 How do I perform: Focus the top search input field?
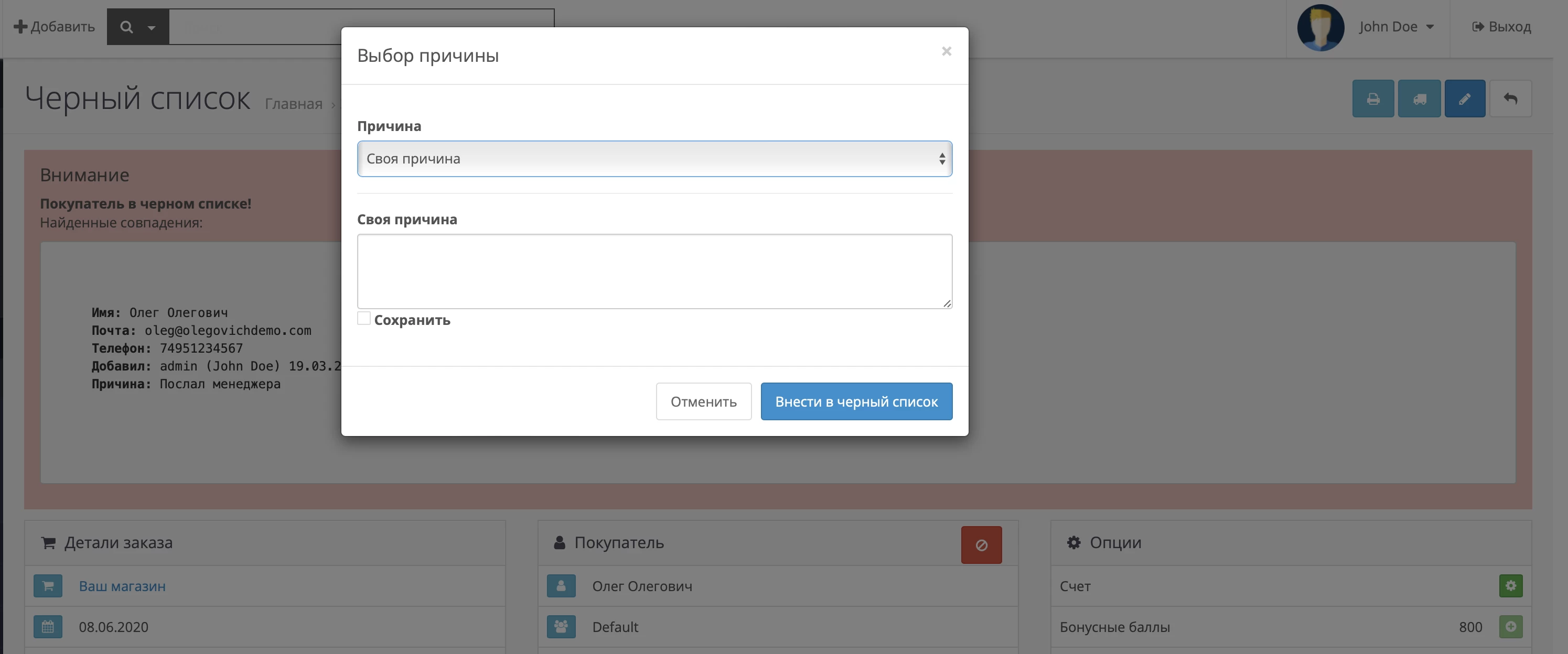tap(361, 27)
